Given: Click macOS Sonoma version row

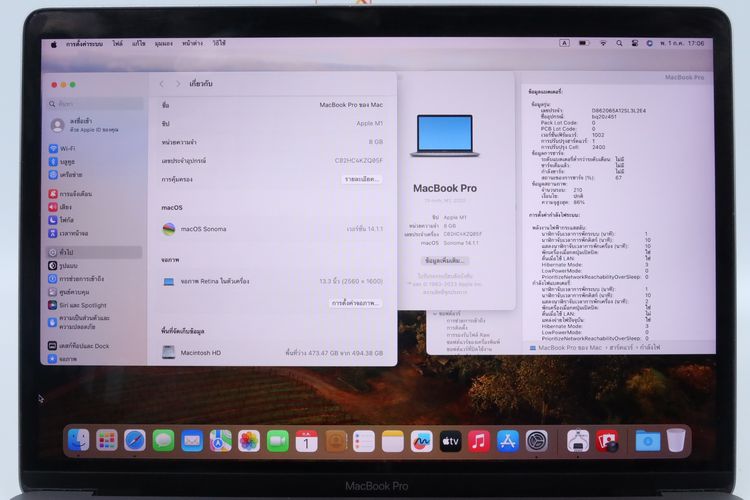Looking at the screenshot, I should pos(272,229).
